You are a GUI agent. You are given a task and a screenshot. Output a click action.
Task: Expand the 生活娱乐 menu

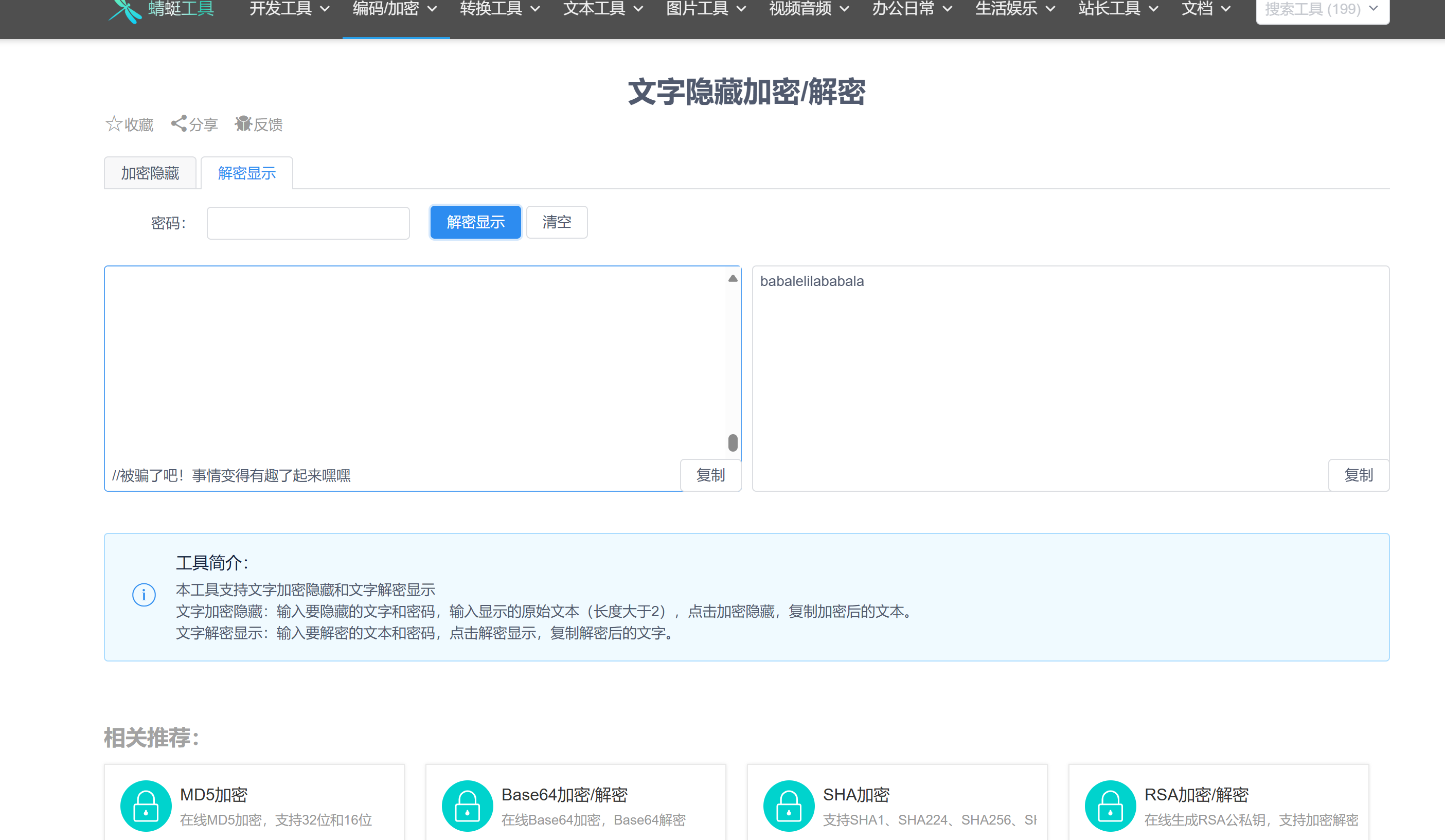pyautogui.click(x=1015, y=9)
